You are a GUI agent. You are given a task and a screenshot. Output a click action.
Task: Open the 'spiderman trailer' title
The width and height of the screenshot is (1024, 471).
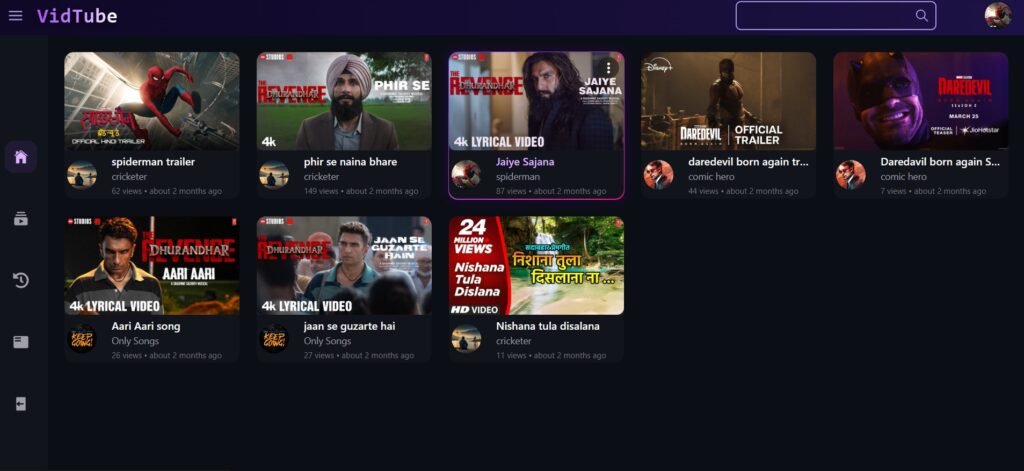pos(153,162)
